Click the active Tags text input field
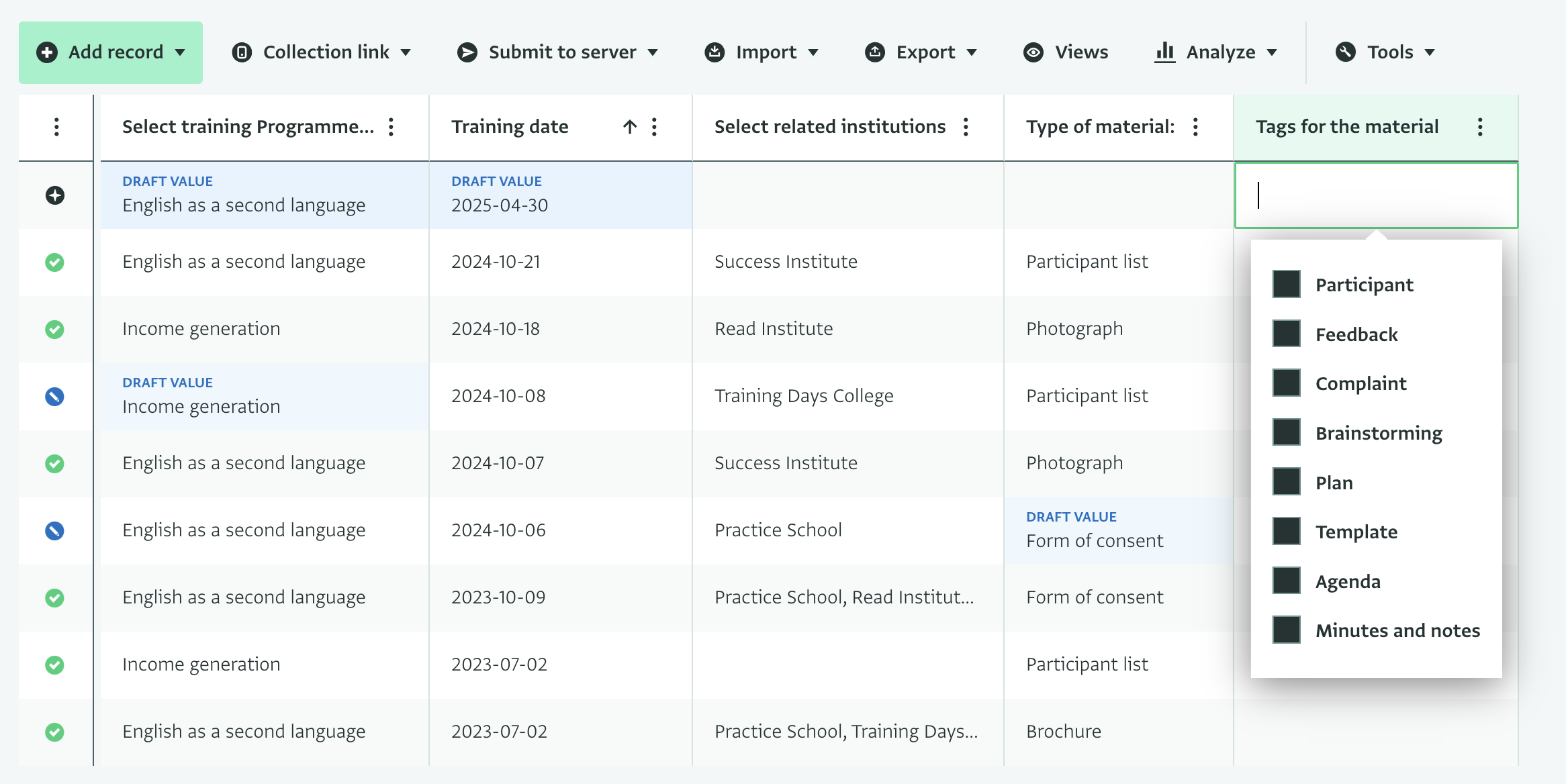Screen dimensions: 1566x784 click(1375, 195)
